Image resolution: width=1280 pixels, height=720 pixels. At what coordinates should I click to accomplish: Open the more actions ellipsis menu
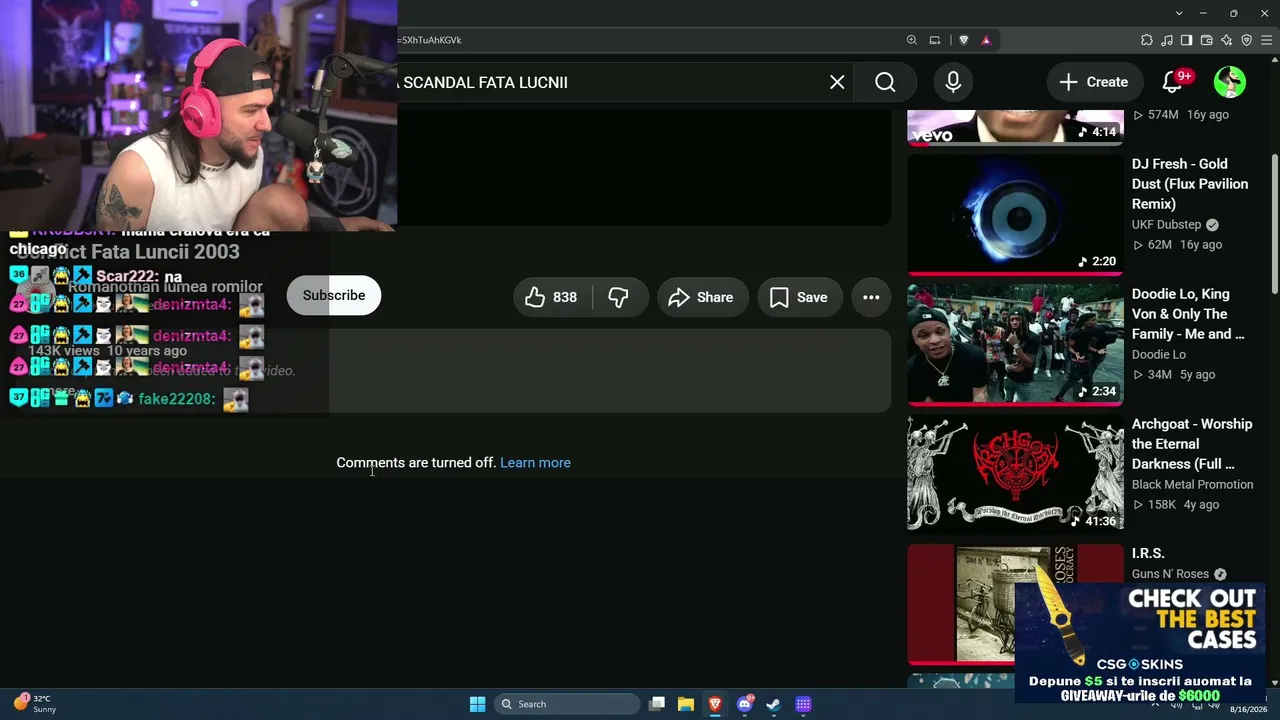[x=871, y=297]
